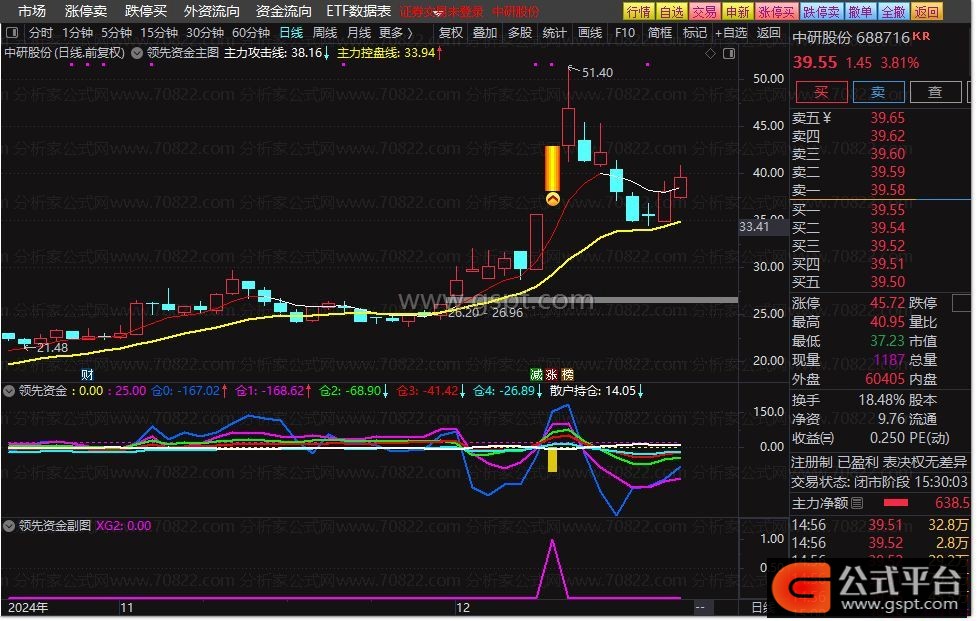Click the 主力攻击线 38.16 label
This screenshot has width=977, height=621.
click(273, 53)
